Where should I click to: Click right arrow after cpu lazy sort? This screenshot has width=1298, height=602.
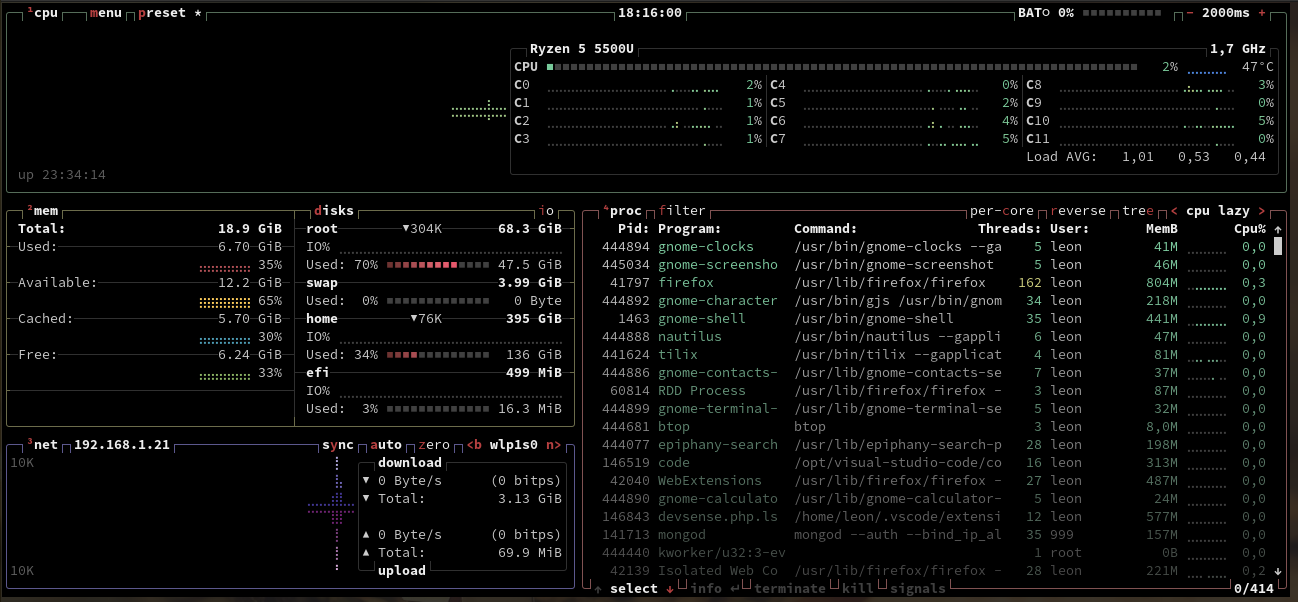pos(1262,211)
